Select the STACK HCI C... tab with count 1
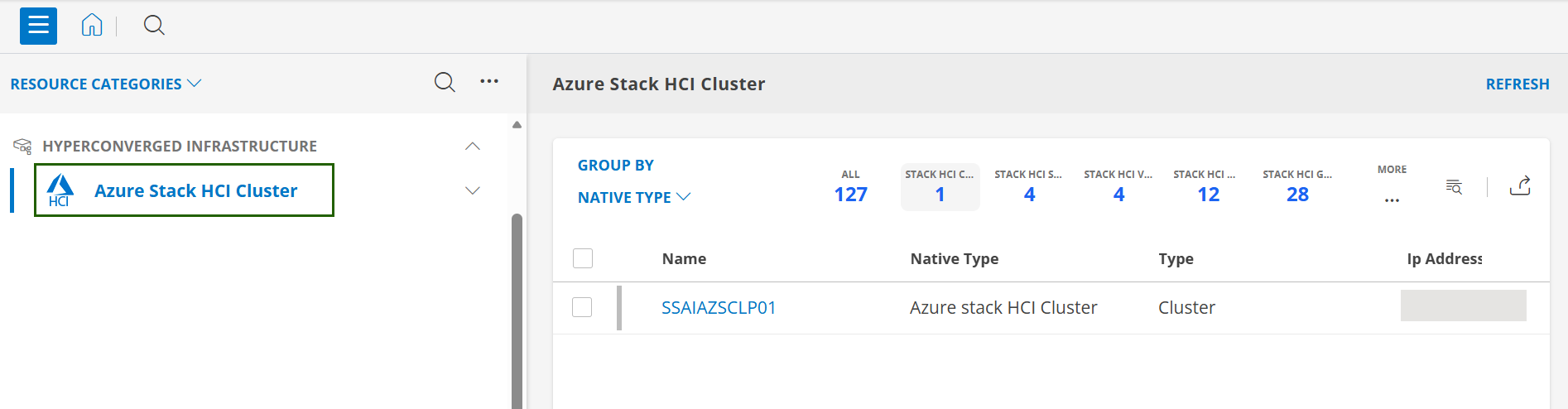Image resolution: width=1568 pixels, height=409 pixels. (940, 187)
